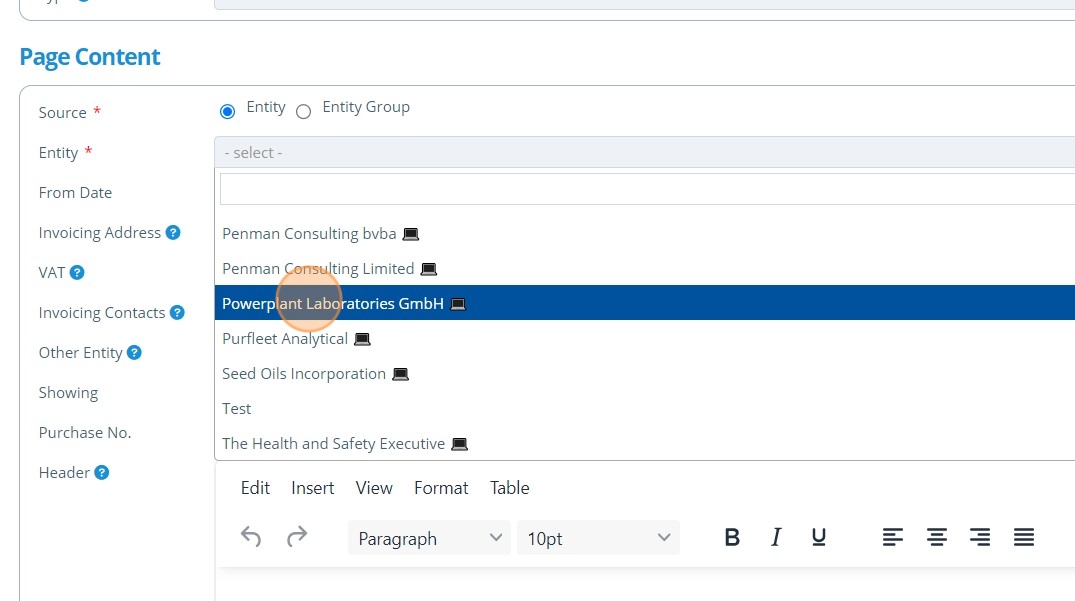Undo the last editor change
Image resolution: width=1075 pixels, height=601 pixels.
[251, 537]
